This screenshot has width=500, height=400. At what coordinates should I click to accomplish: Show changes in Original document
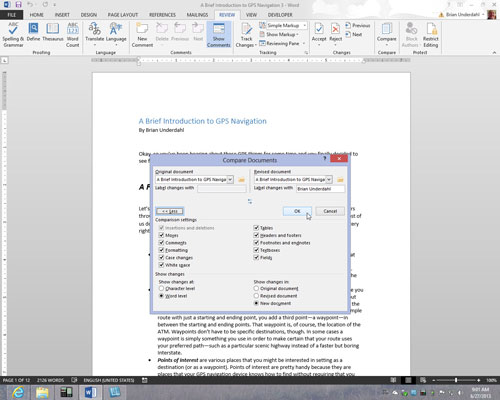click(x=256, y=288)
